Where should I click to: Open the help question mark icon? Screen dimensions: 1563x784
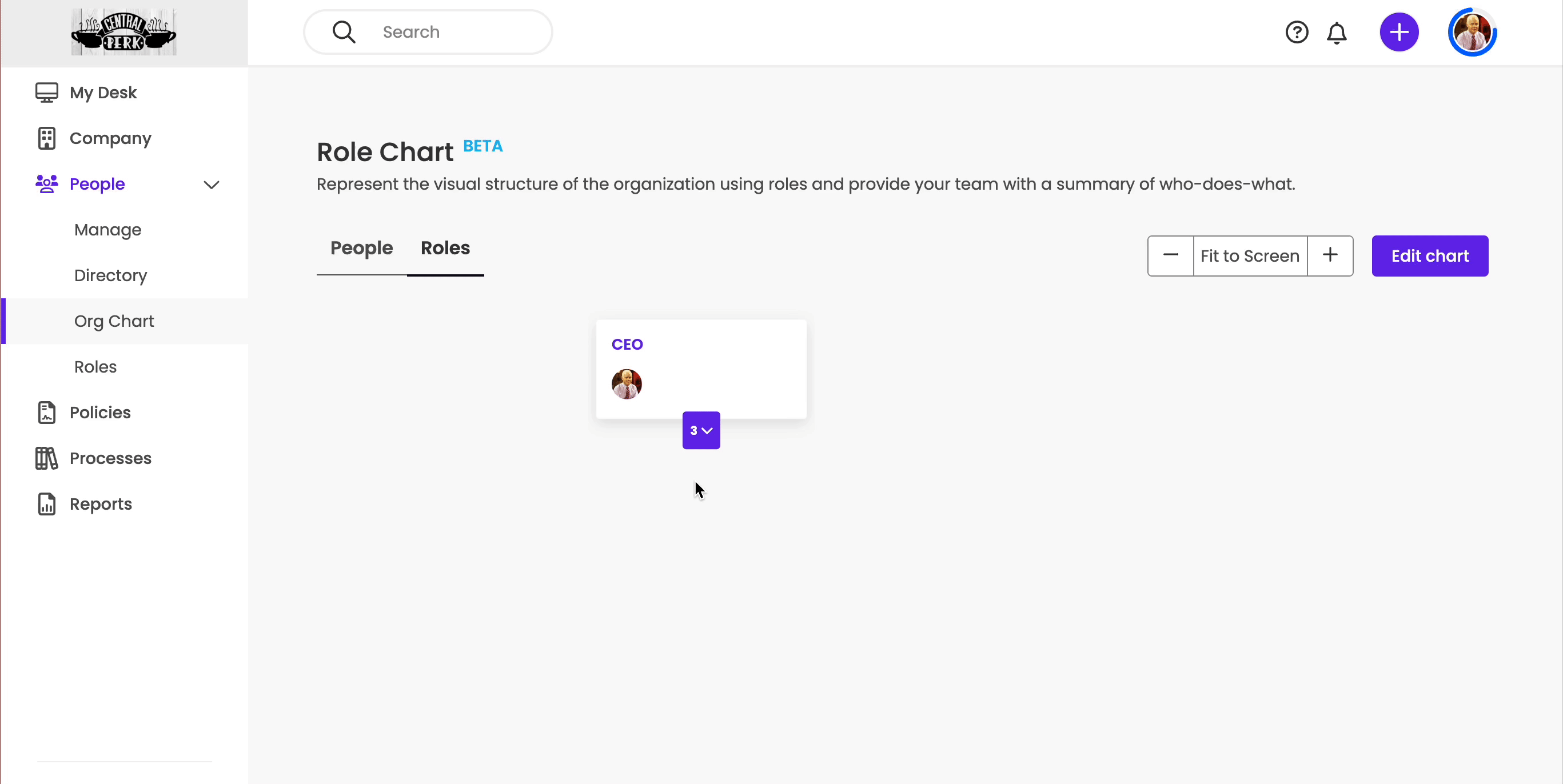[1297, 32]
